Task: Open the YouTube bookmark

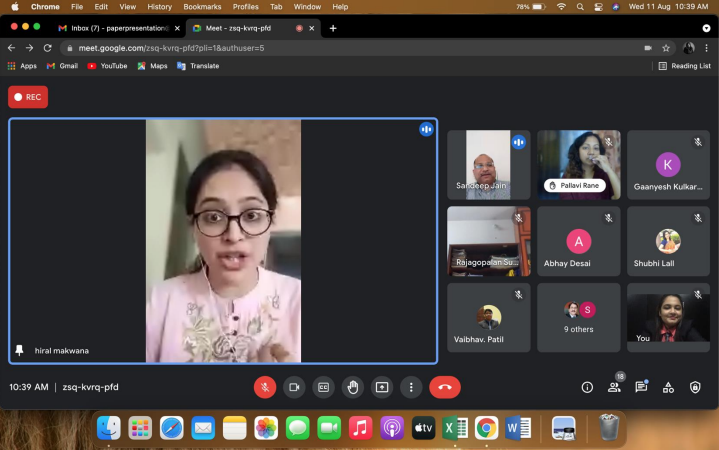Action: (x=107, y=66)
